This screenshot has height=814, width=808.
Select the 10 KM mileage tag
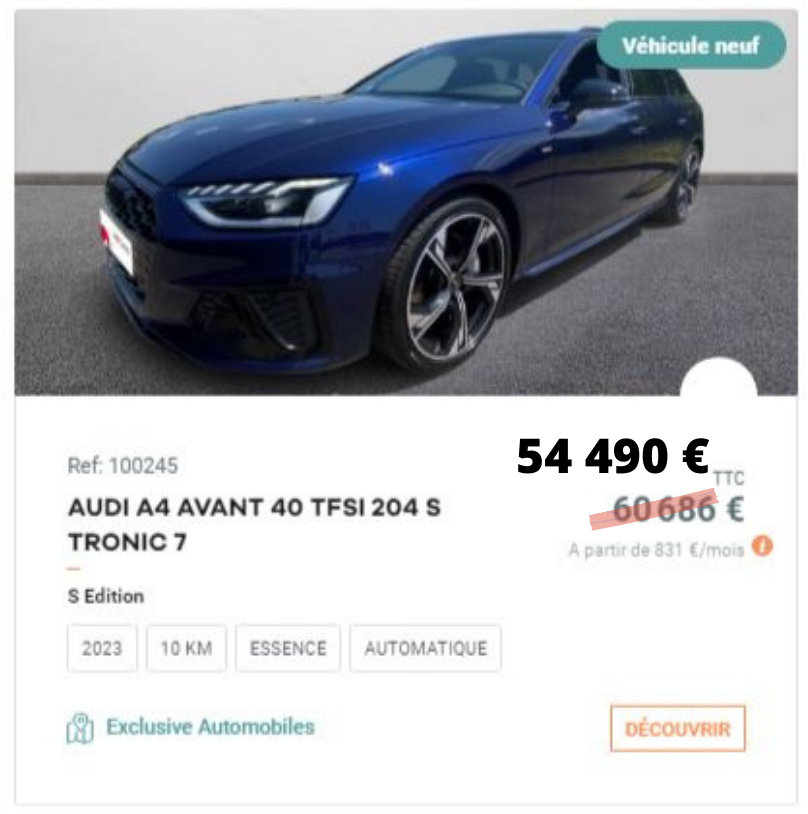tap(186, 648)
